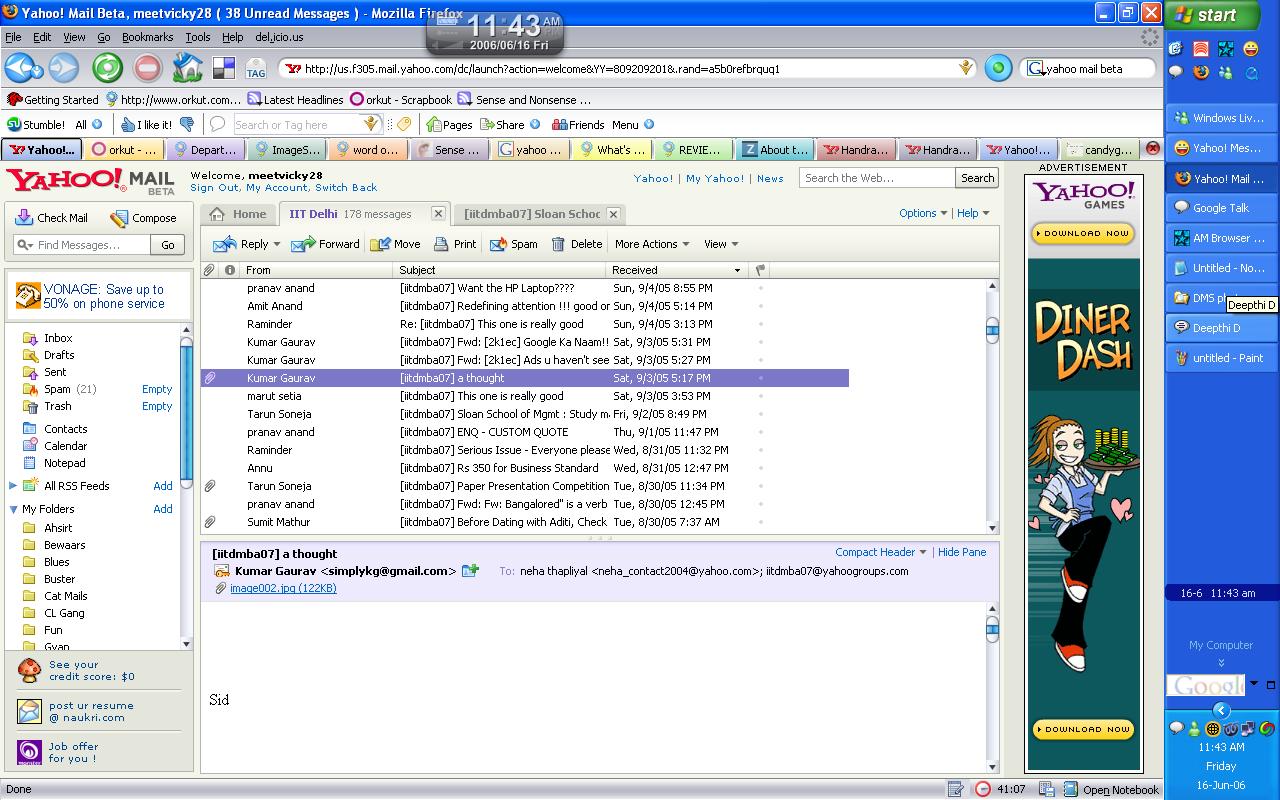This screenshot has width=1280, height=800.
Task: Click the Stumble! toolbar button
Action: click(x=36, y=125)
